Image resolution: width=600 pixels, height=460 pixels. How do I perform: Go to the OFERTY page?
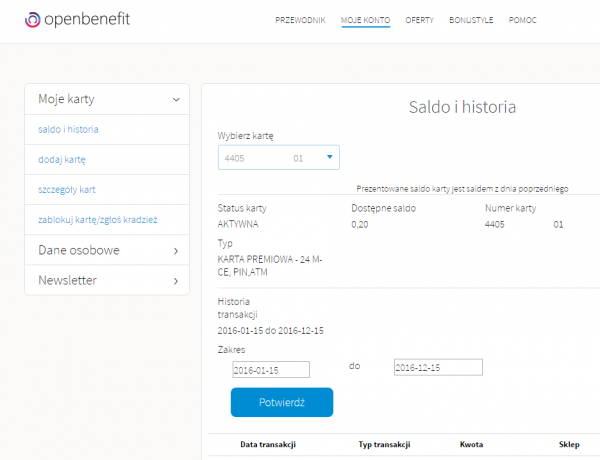pyautogui.click(x=419, y=20)
